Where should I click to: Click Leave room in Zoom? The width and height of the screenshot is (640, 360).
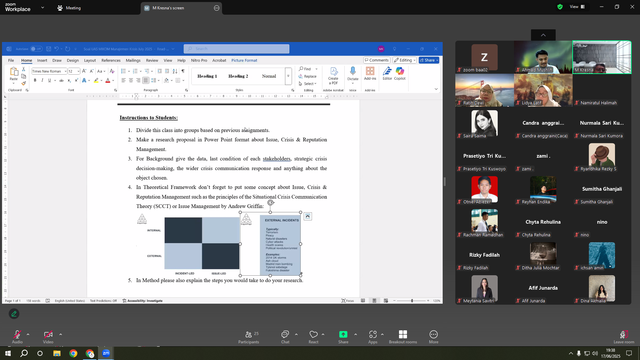(624, 337)
